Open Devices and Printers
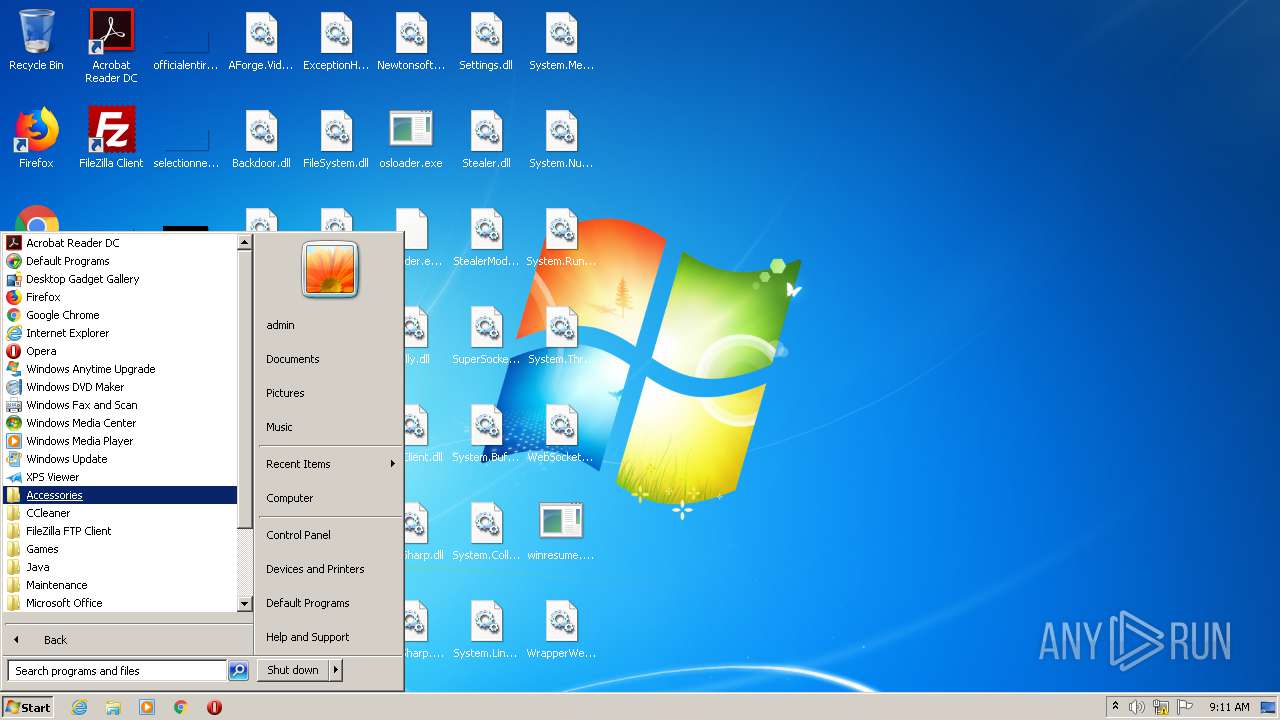This screenshot has width=1280, height=720. [330, 569]
